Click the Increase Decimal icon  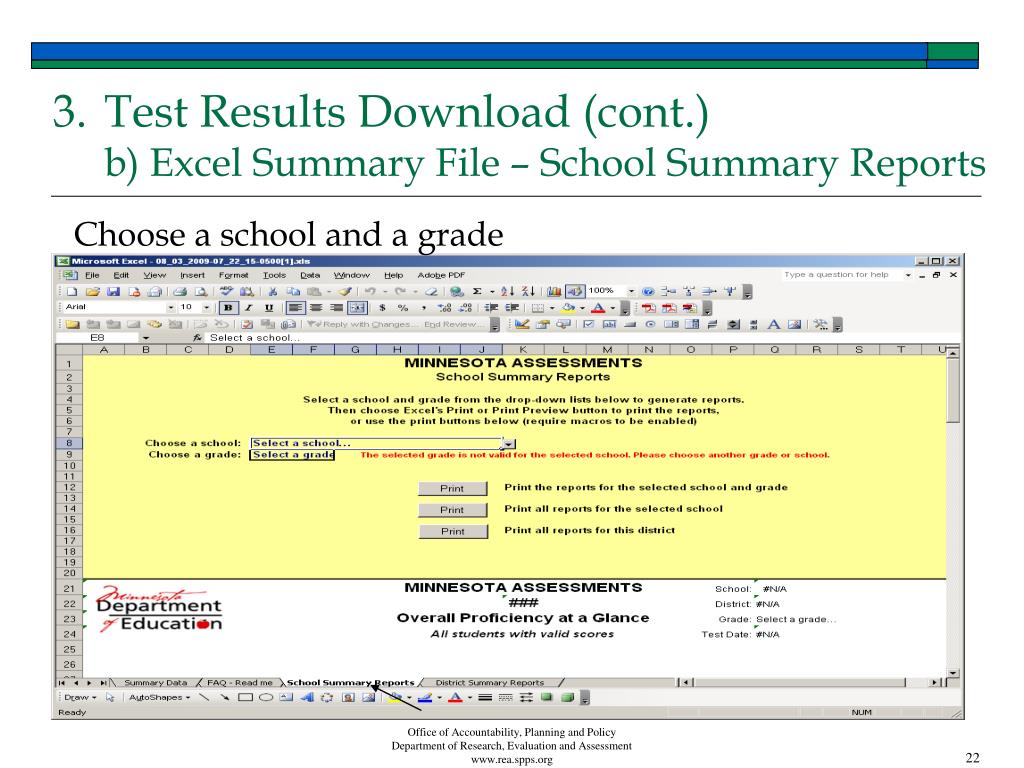click(x=444, y=308)
